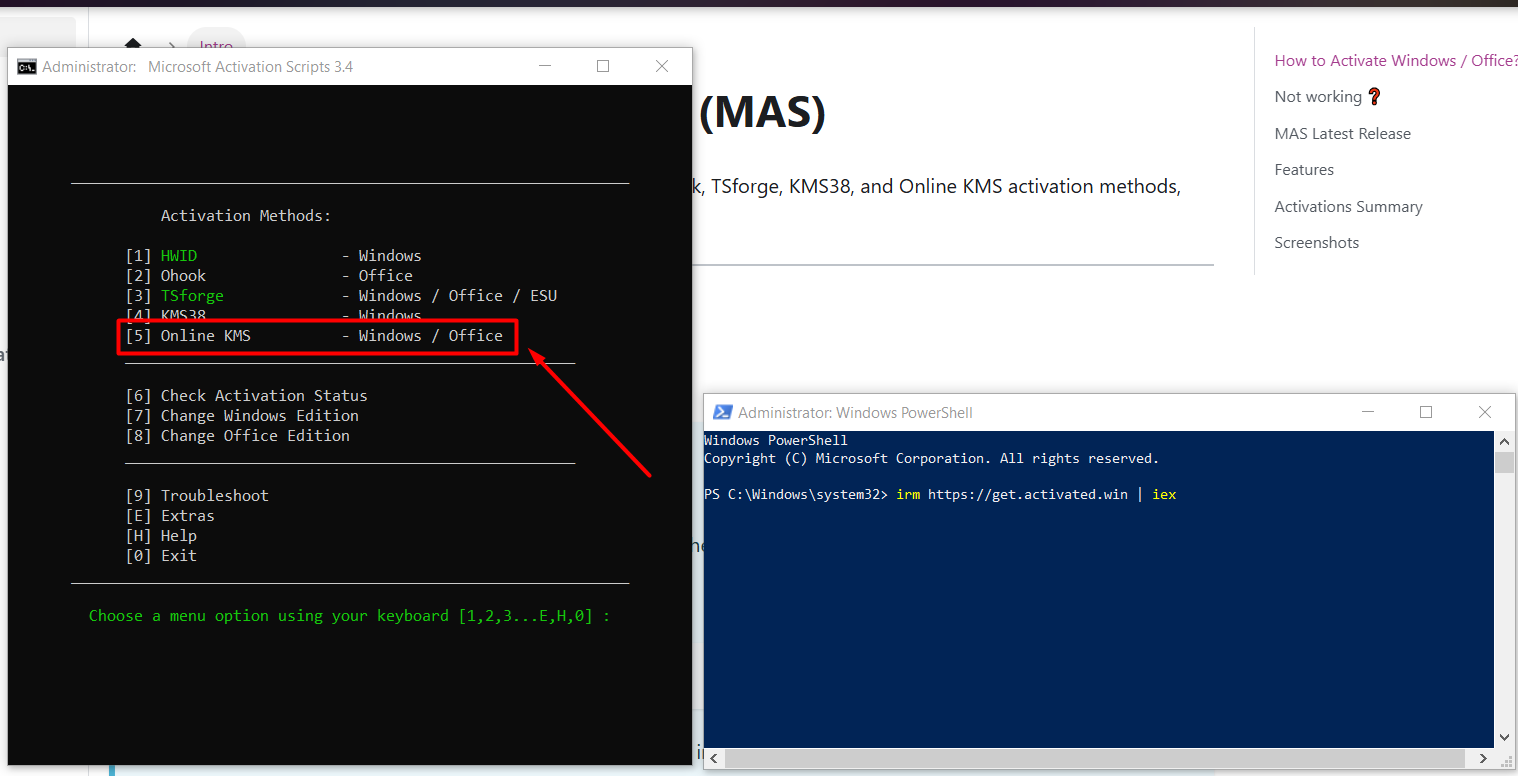Jump to the Features section
The width and height of the screenshot is (1518, 776).
(1304, 170)
